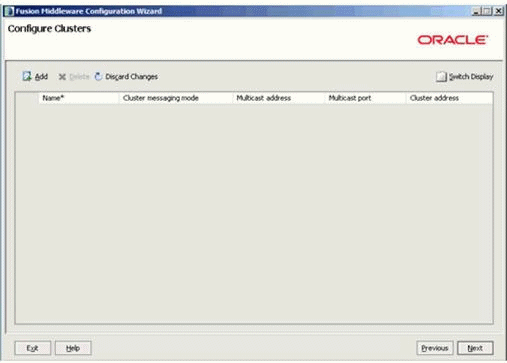Click the greyed Delete label
The height and width of the screenshot is (363, 507).
[79, 77]
